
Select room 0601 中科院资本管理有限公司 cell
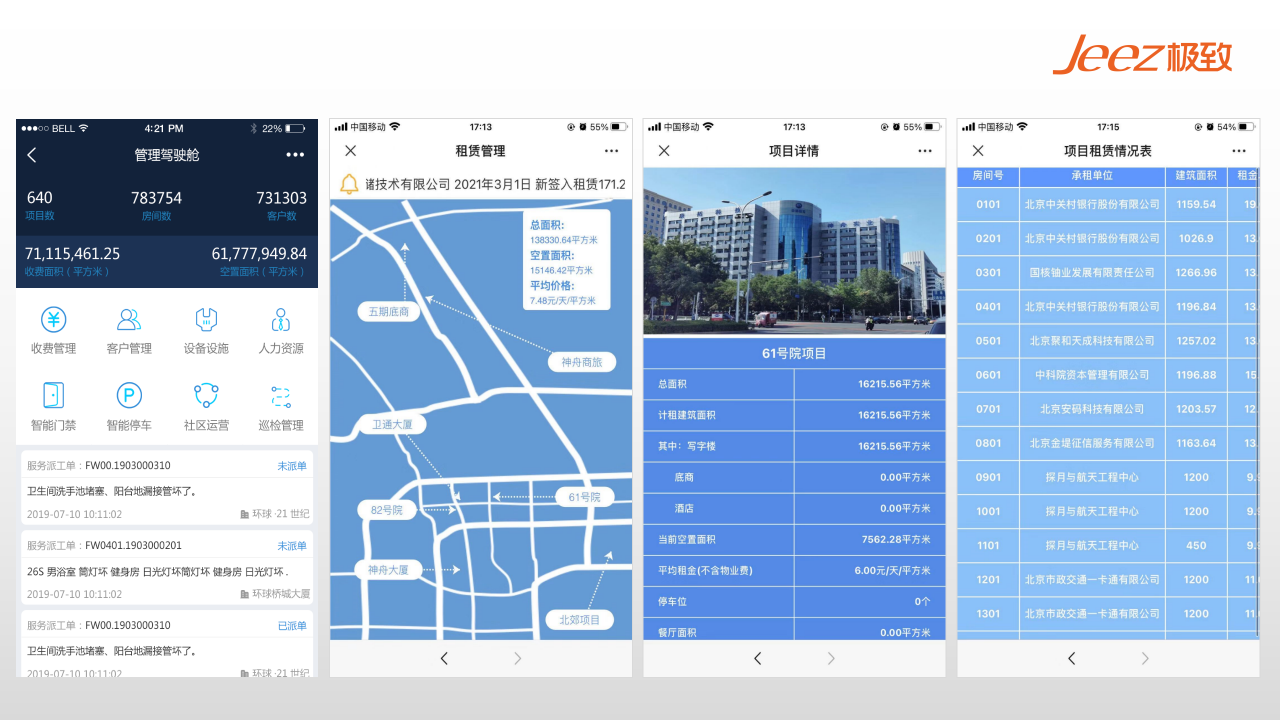tap(1092, 375)
